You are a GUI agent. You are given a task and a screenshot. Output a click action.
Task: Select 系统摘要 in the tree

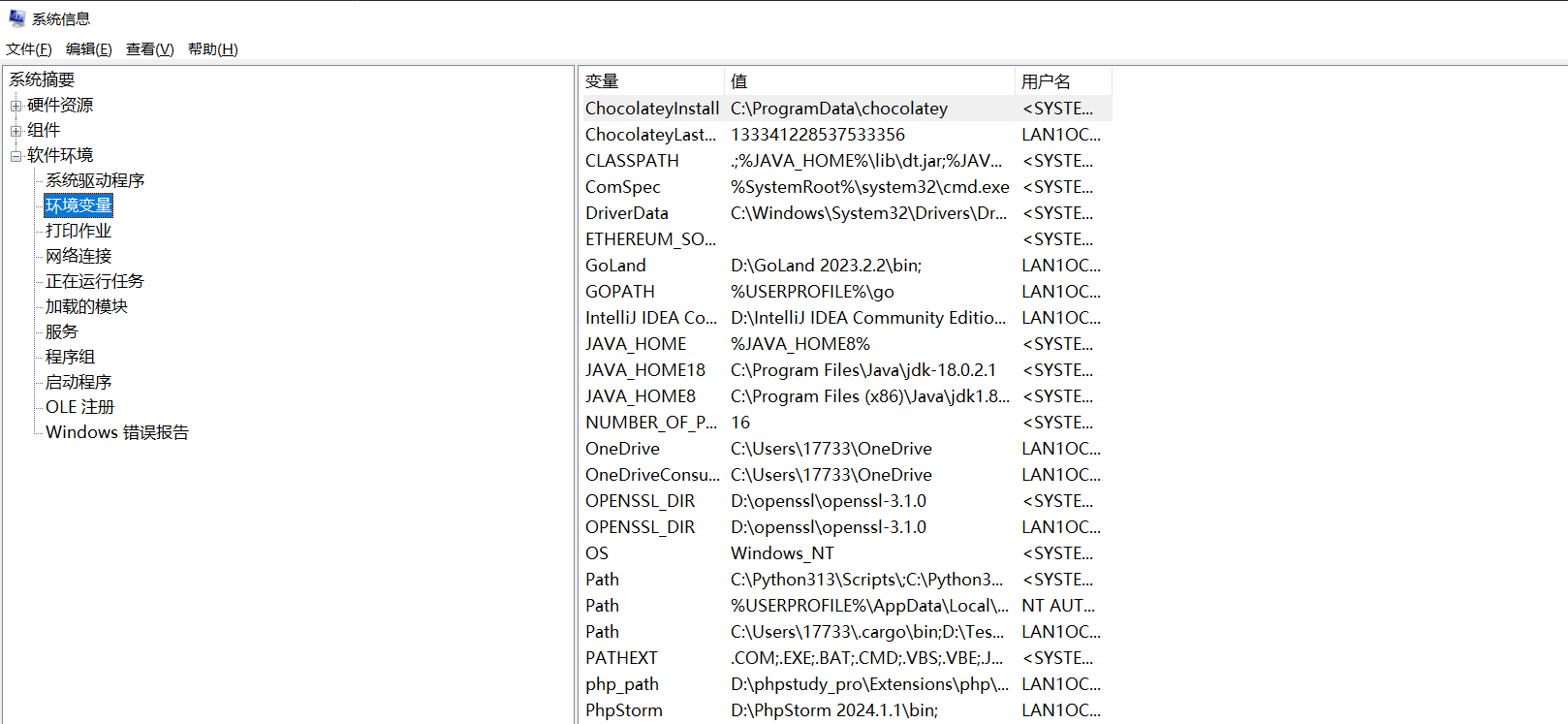tap(42, 79)
